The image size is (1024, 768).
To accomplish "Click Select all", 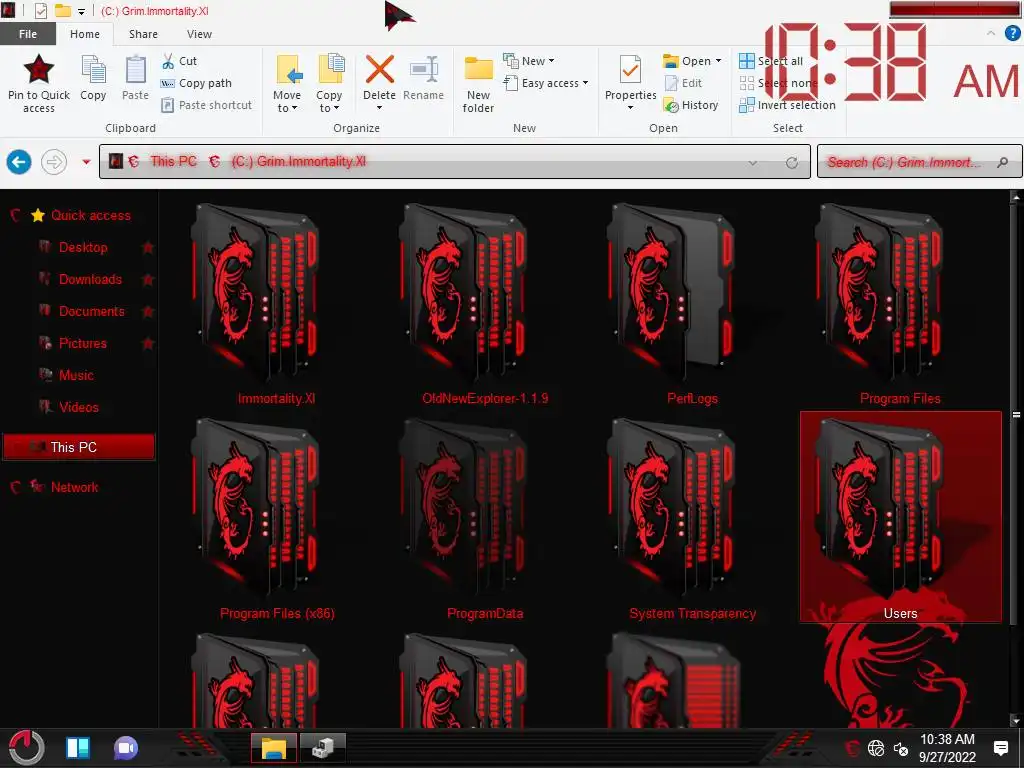I will [x=771, y=61].
